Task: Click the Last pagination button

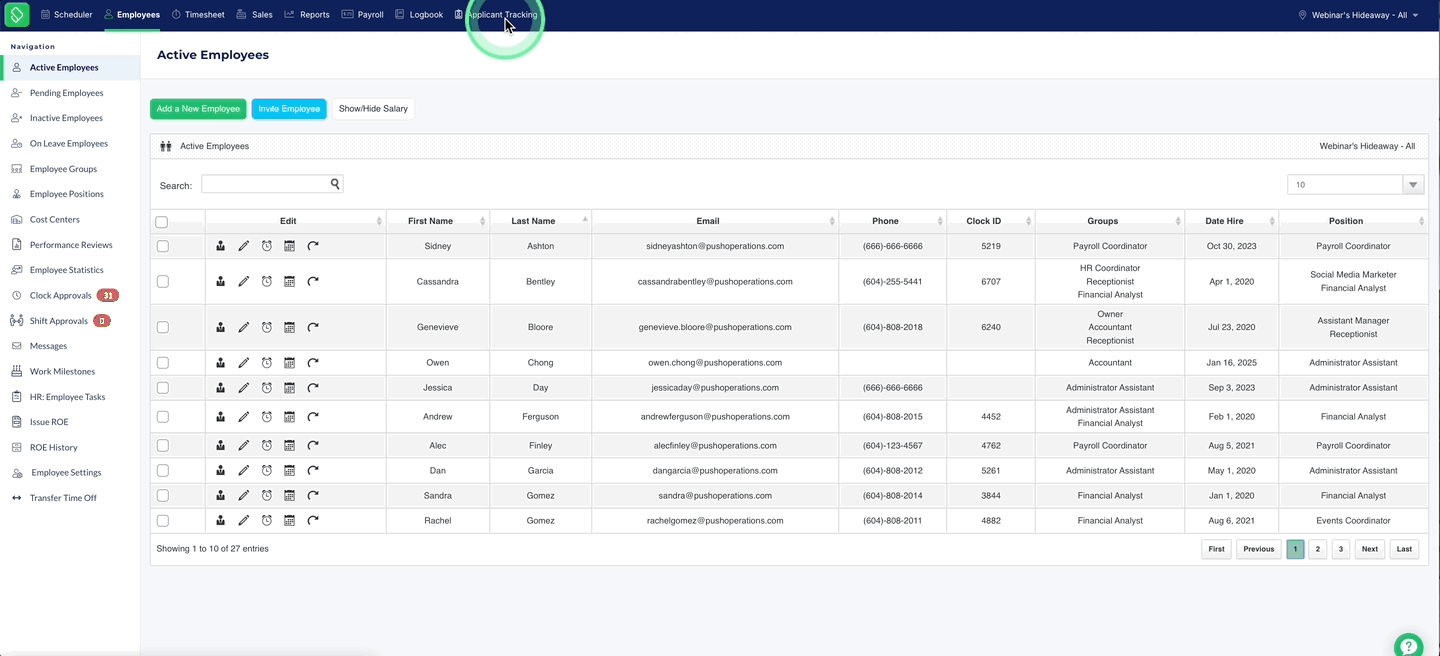Action: [1405, 549]
